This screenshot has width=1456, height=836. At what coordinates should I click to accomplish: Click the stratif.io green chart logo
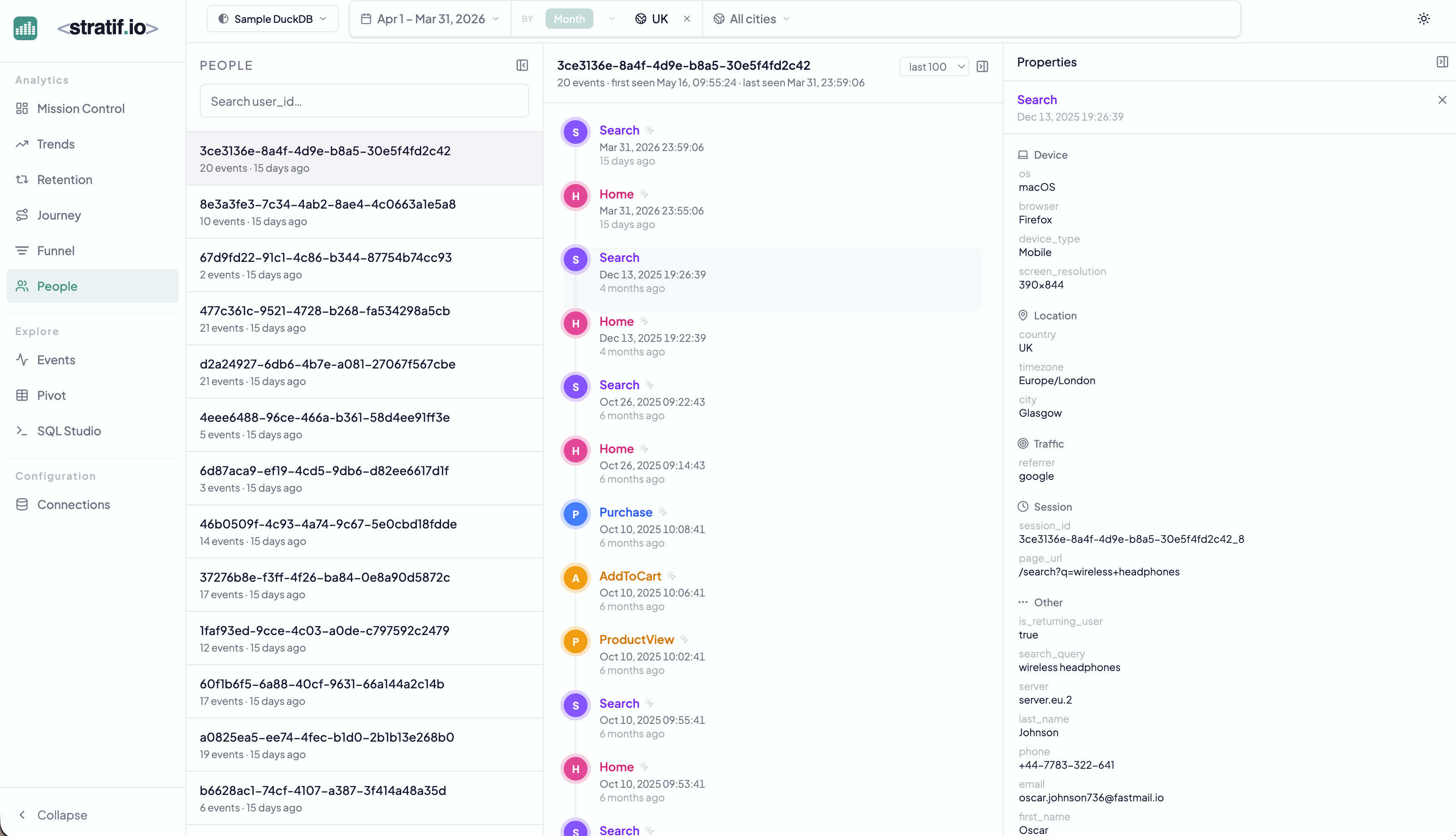(25, 28)
